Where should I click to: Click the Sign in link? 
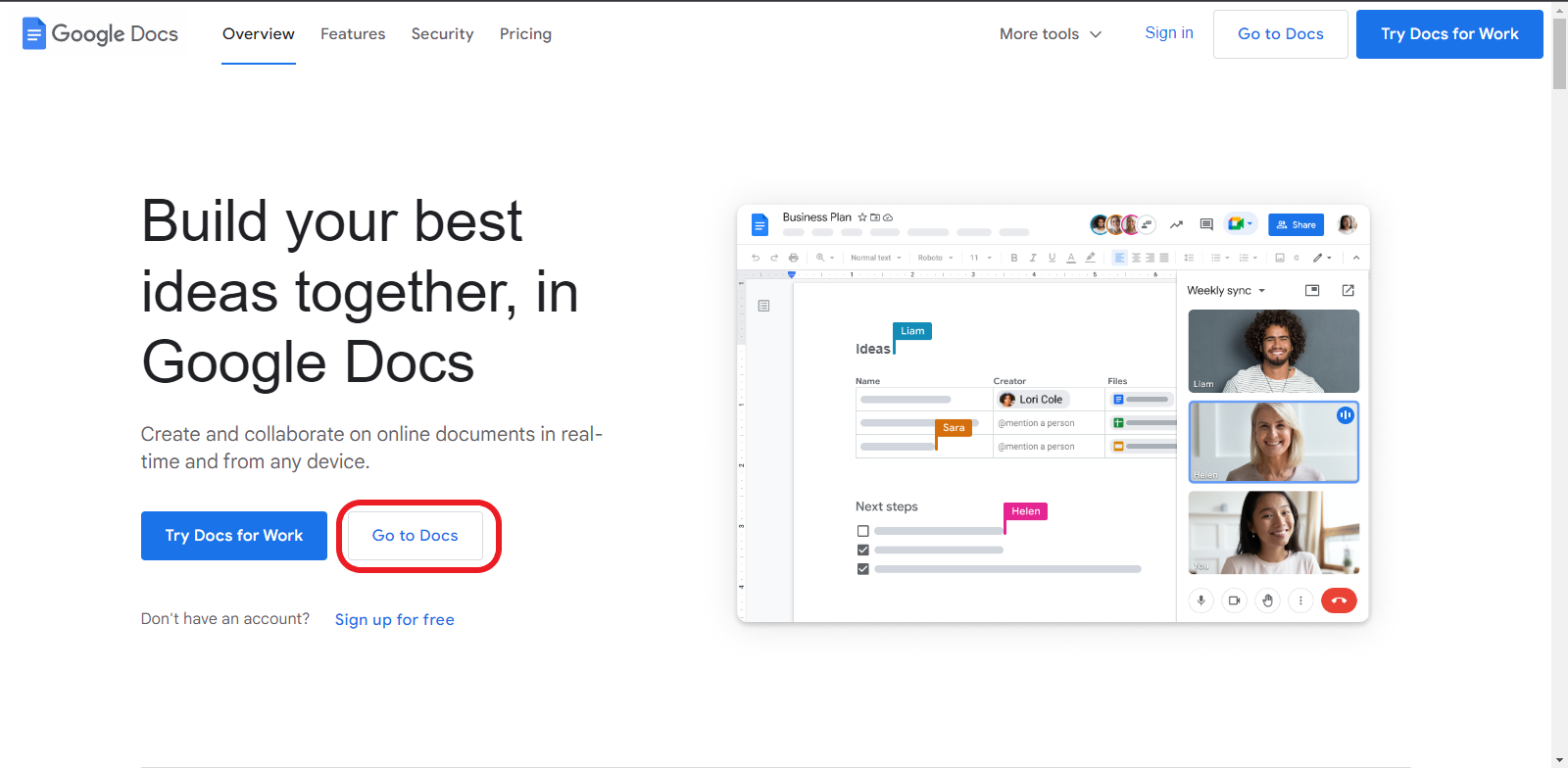1169,32
